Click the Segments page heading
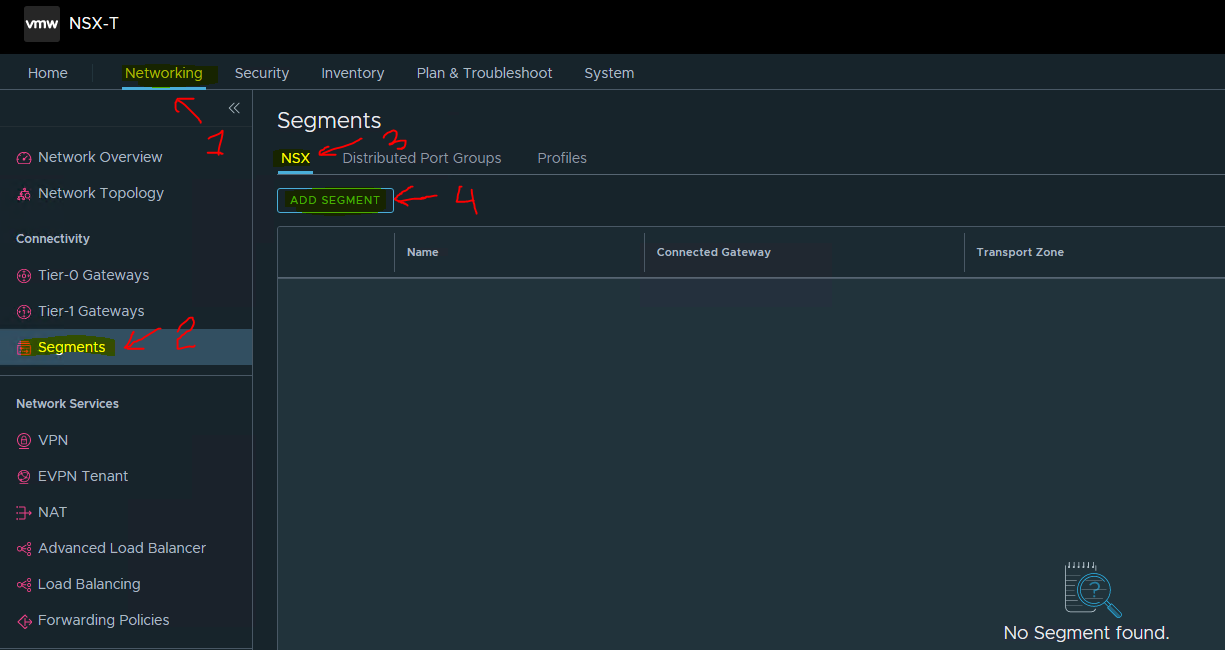Image resolution: width=1225 pixels, height=650 pixels. (329, 120)
